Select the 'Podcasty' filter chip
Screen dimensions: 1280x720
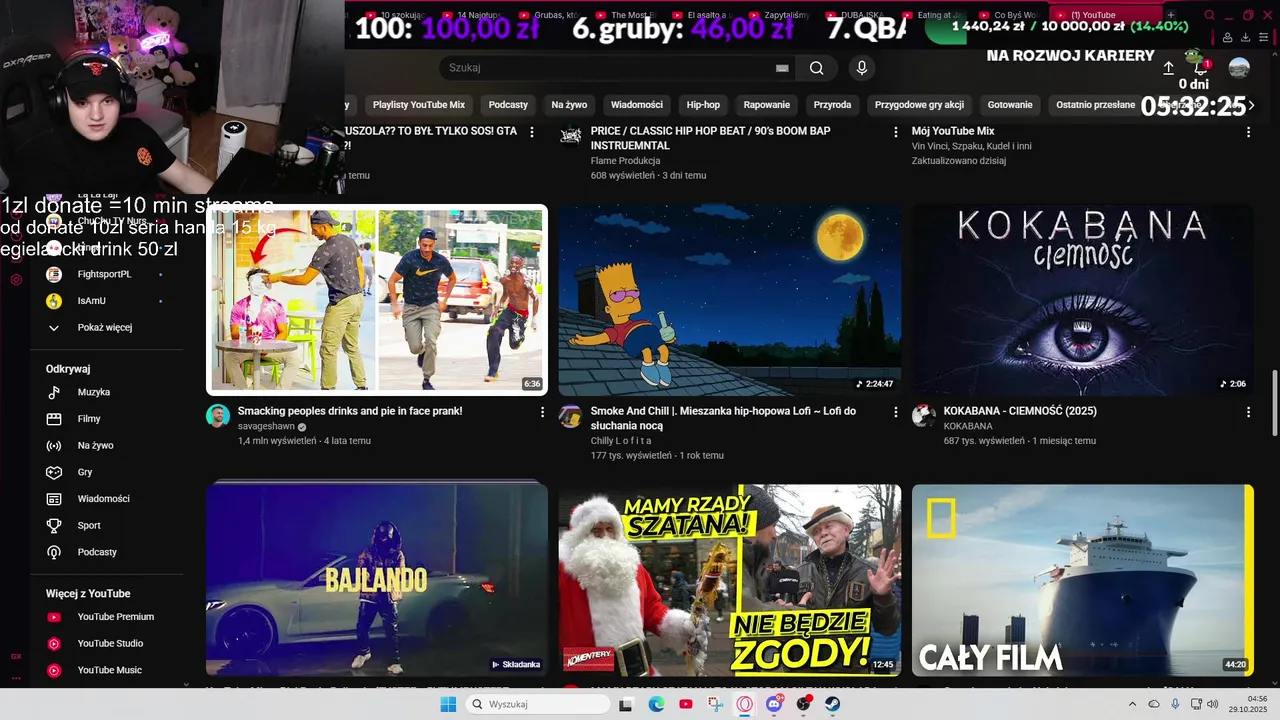(508, 105)
